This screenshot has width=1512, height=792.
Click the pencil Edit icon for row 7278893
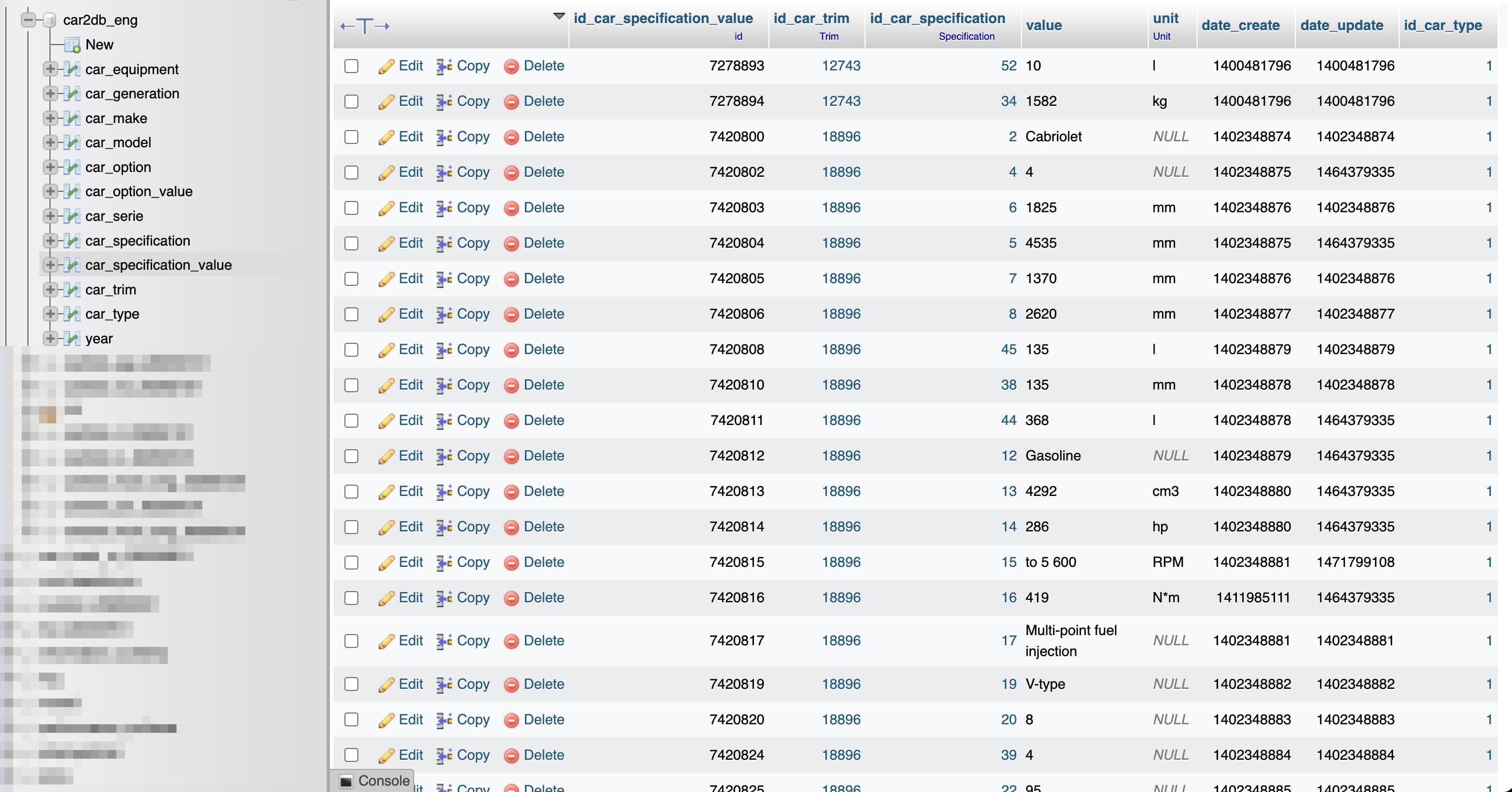[386, 66]
